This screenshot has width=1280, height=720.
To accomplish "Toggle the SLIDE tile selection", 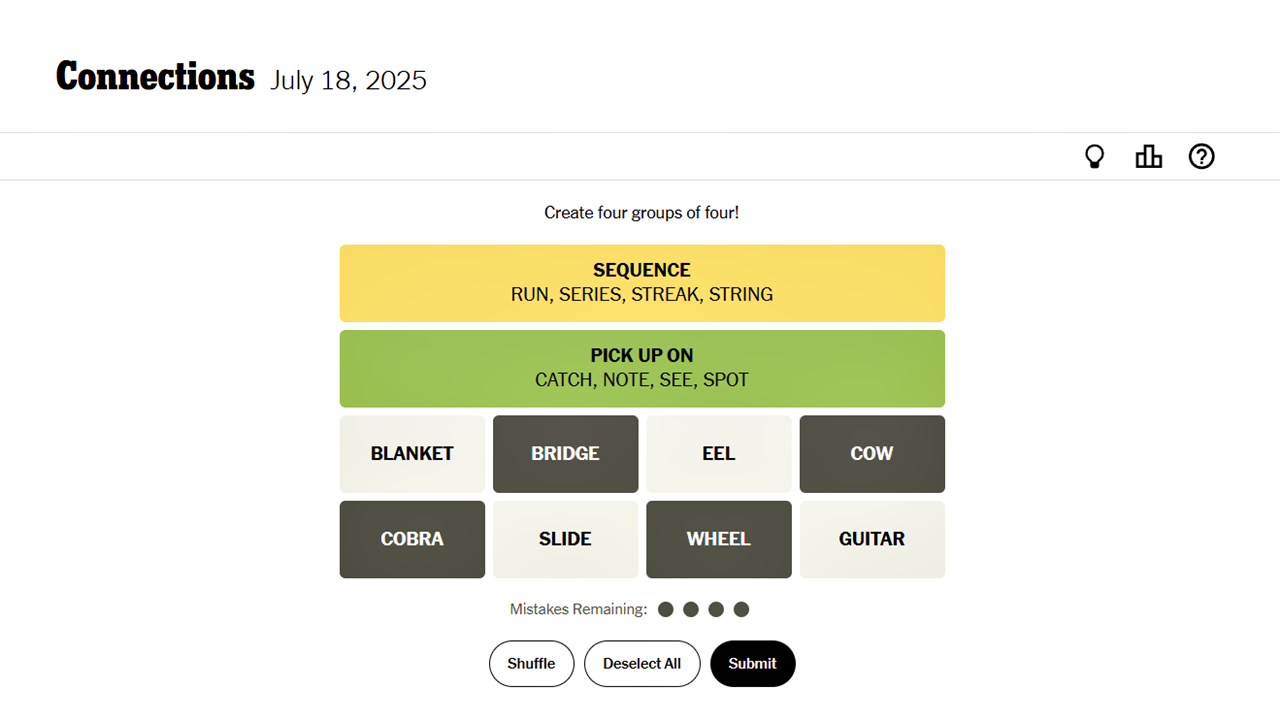I will 565,539.
